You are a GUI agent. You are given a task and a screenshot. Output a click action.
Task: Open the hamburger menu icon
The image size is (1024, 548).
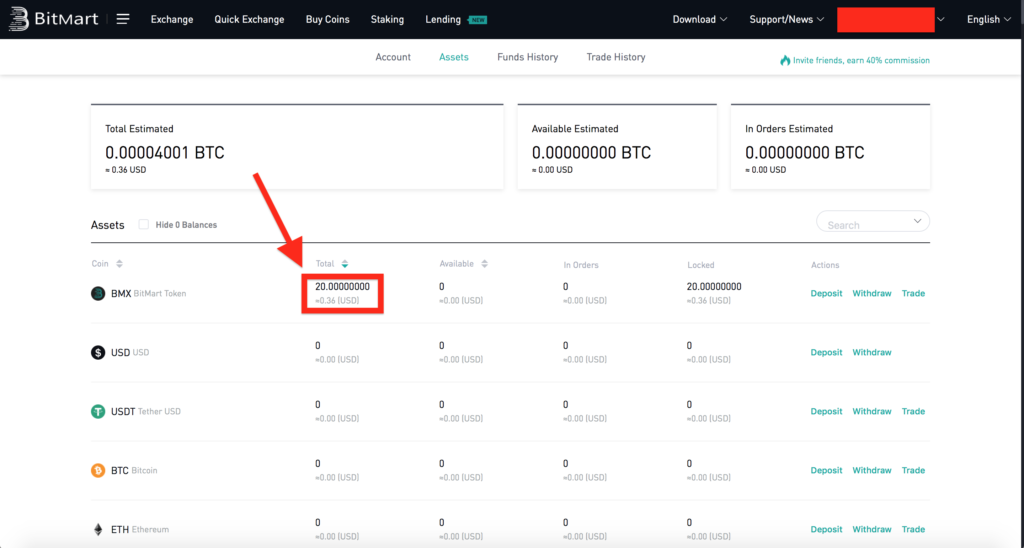coord(123,19)
